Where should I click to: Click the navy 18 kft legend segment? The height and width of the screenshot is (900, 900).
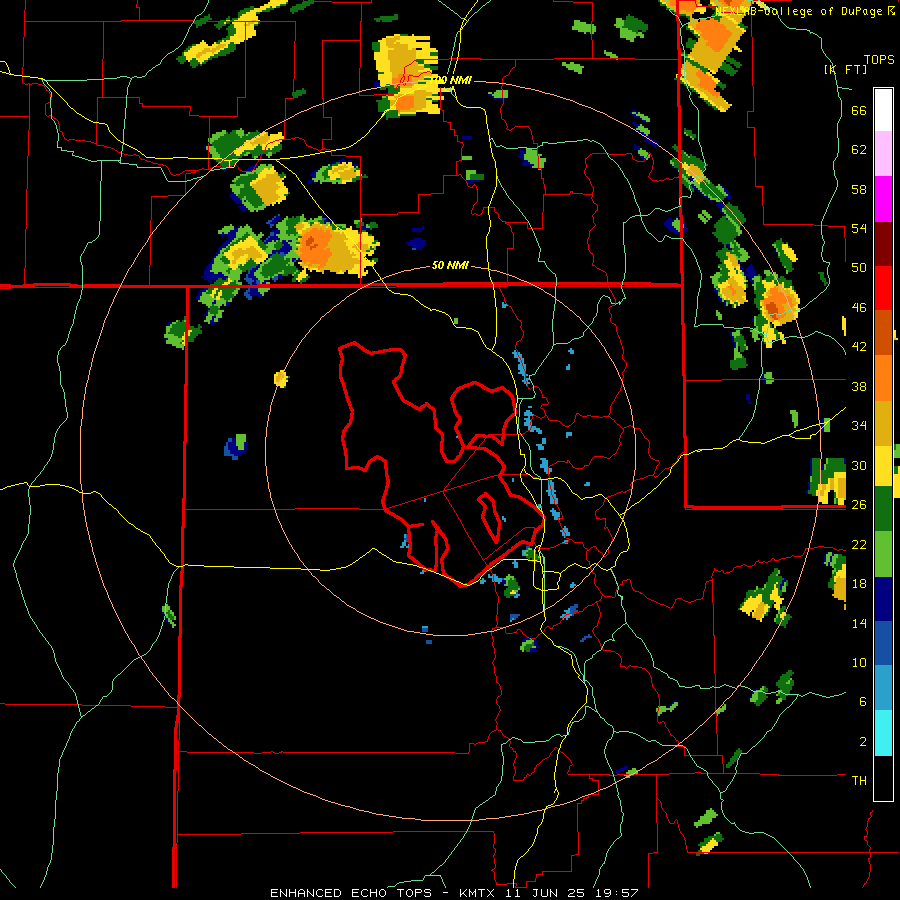(883, 599)
